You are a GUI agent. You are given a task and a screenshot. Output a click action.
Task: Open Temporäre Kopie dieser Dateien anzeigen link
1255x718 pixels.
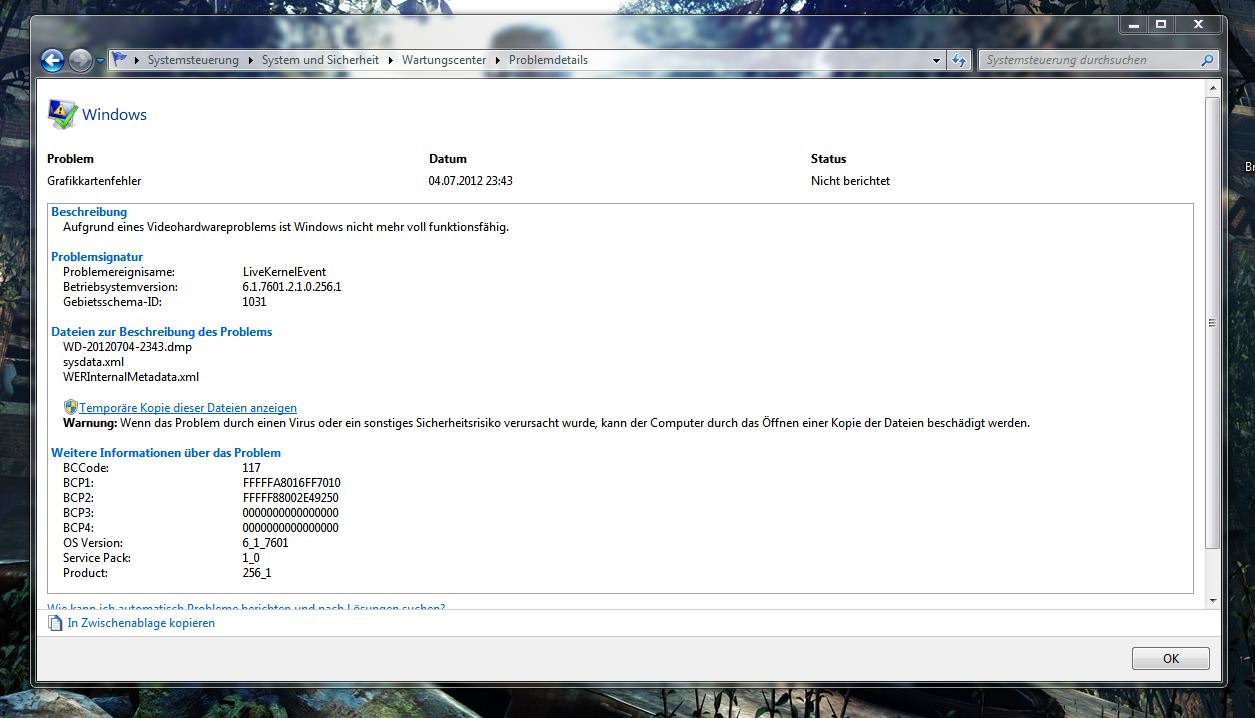pos(188,408)
